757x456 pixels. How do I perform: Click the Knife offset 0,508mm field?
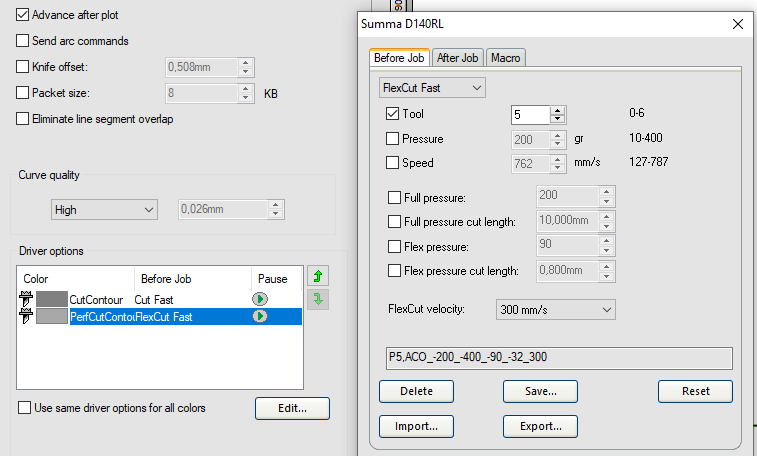[x=201, y=67]
